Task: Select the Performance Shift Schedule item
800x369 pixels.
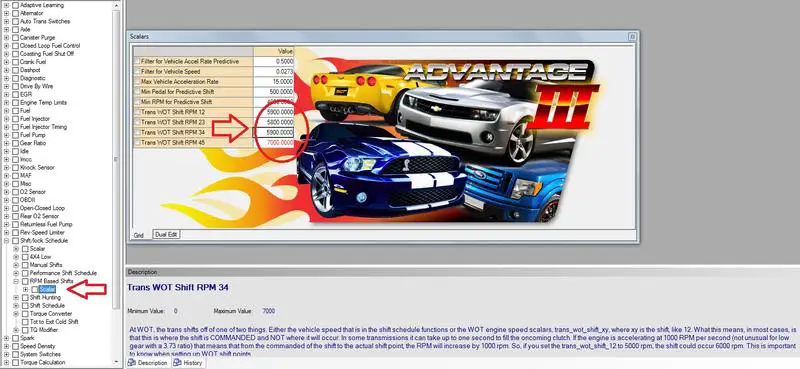Action: point(63,273)
